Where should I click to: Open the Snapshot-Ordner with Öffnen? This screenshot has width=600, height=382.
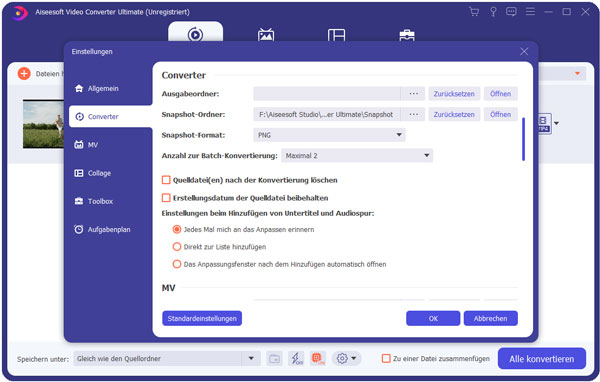tap(501, 114)
